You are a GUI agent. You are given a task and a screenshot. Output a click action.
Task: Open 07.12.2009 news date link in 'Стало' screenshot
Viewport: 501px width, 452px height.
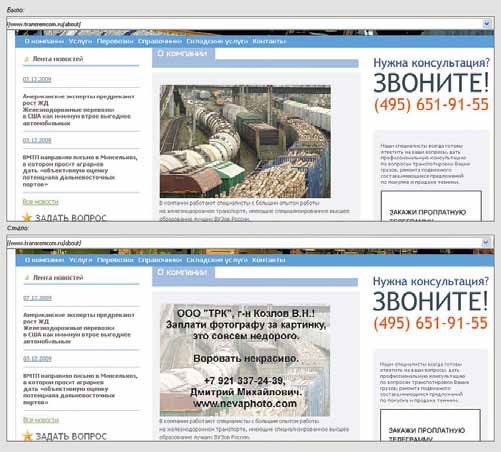tap(37, 298)
